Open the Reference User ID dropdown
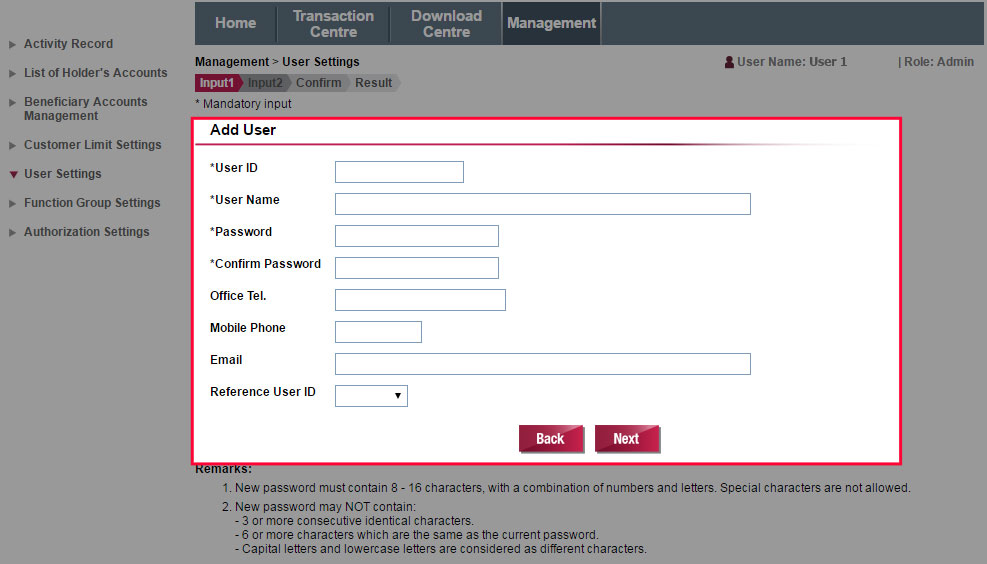Screen dimensions: 987x564 pyautogui.click(x=371, y=396)
